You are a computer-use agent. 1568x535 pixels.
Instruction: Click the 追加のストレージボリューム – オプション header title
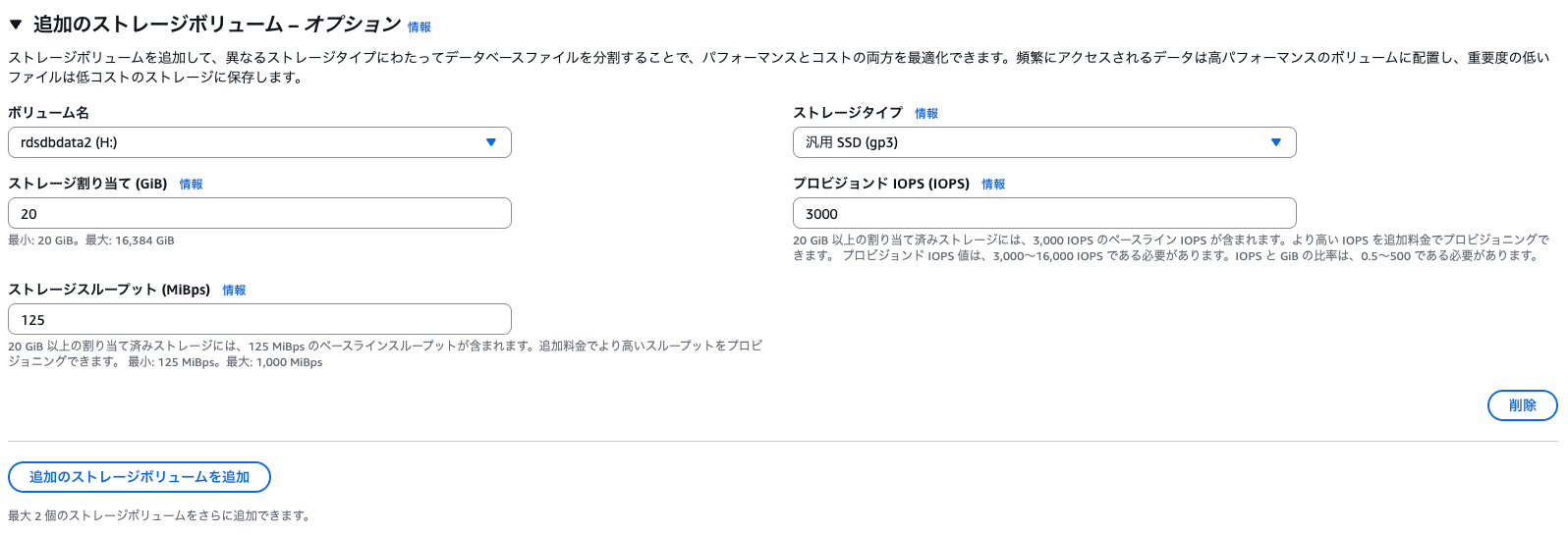pos(216,25)
